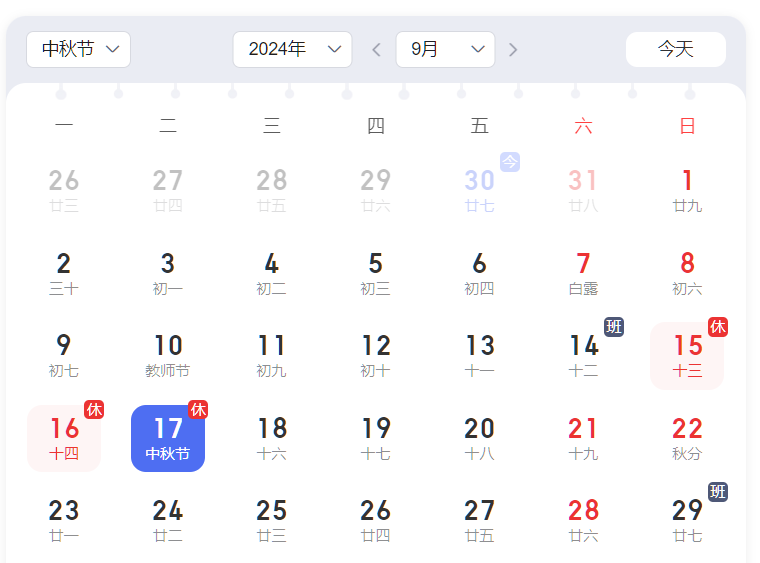Select September 1 廿九
The image size is (760, 563).
coord(687,191)
